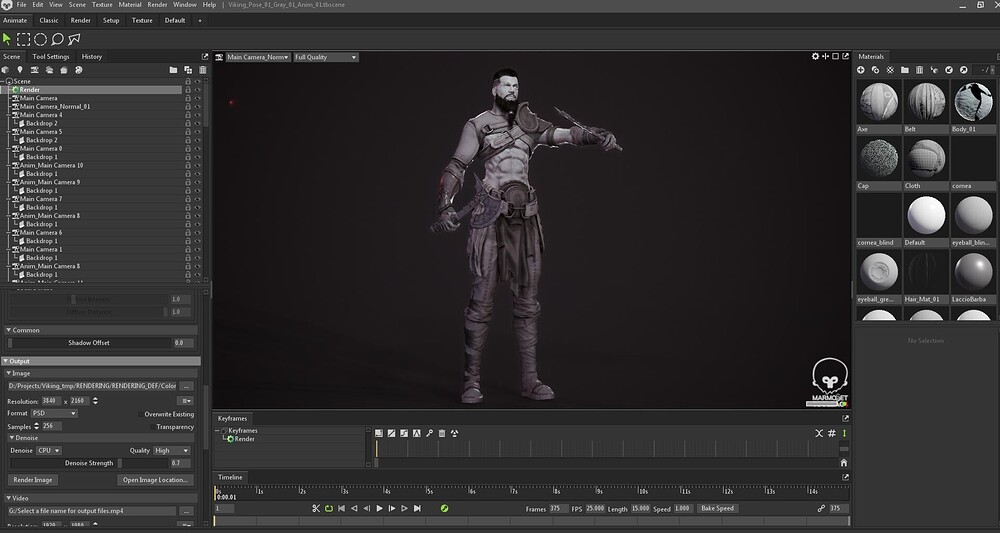Image resolution: width=1000 pixels, height=533 pixels.
Task: Toggle the green auto-keyframe button
Action: pyautogui.click(x=445, y=509)
